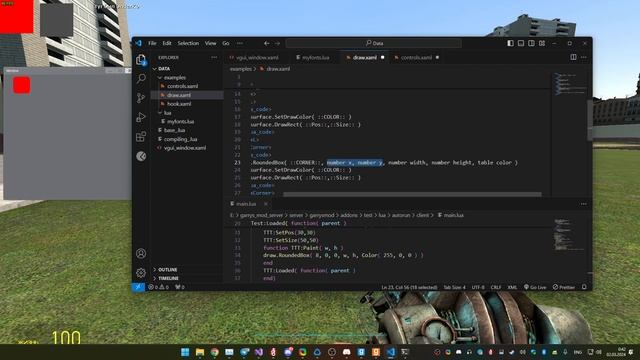The width and height of the screenshot is (640, 360).
Task: Show hidden menus via ellipsis in menu bar
Action: 240,43
